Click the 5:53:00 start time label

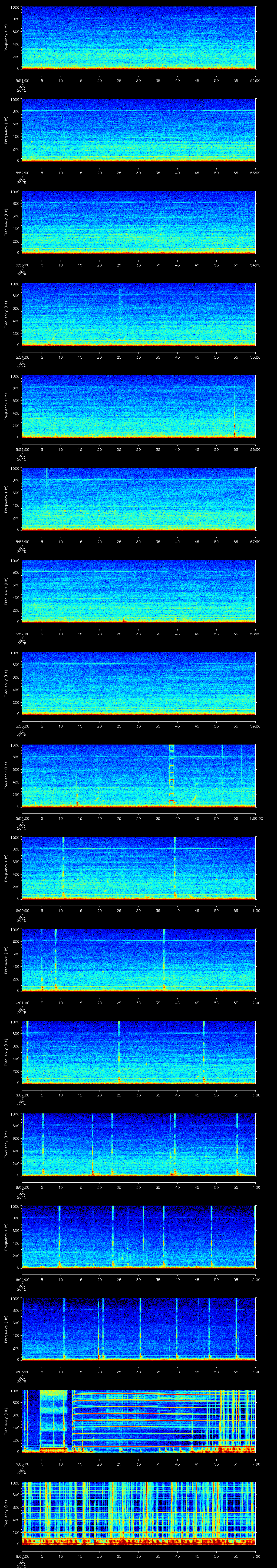22,265
